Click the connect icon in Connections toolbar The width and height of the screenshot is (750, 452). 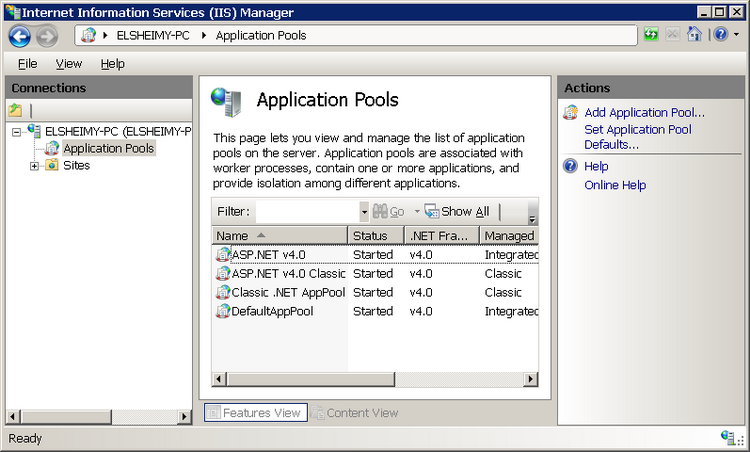(16, 110)
